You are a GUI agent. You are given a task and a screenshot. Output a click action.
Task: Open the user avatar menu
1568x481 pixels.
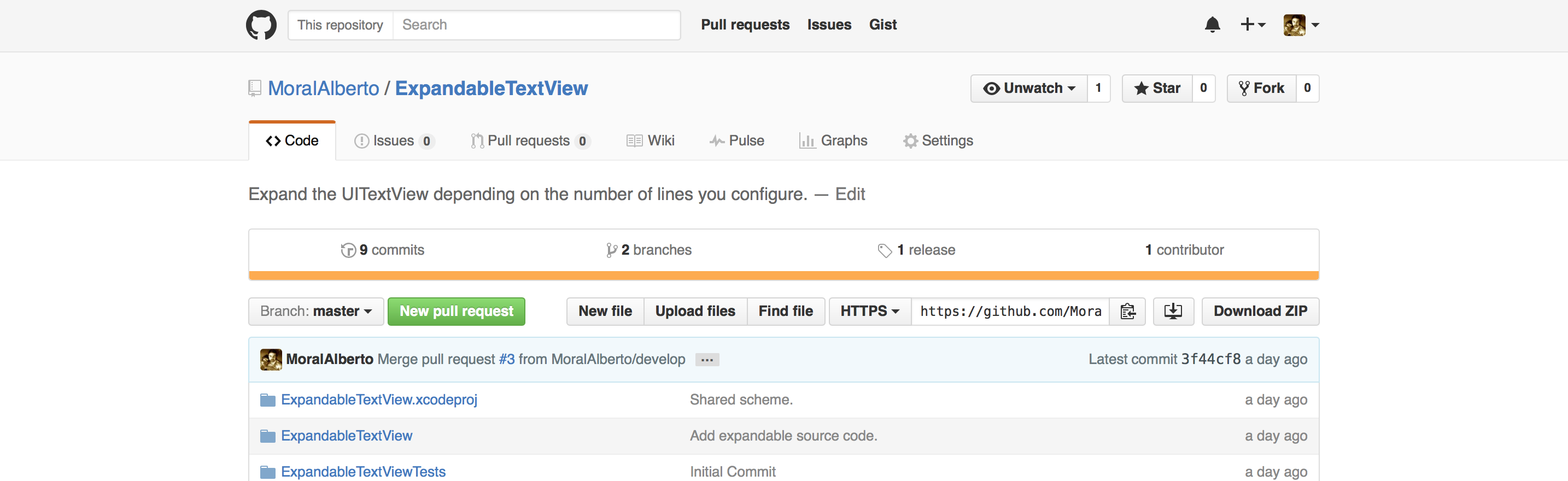tap(1301, 25)
